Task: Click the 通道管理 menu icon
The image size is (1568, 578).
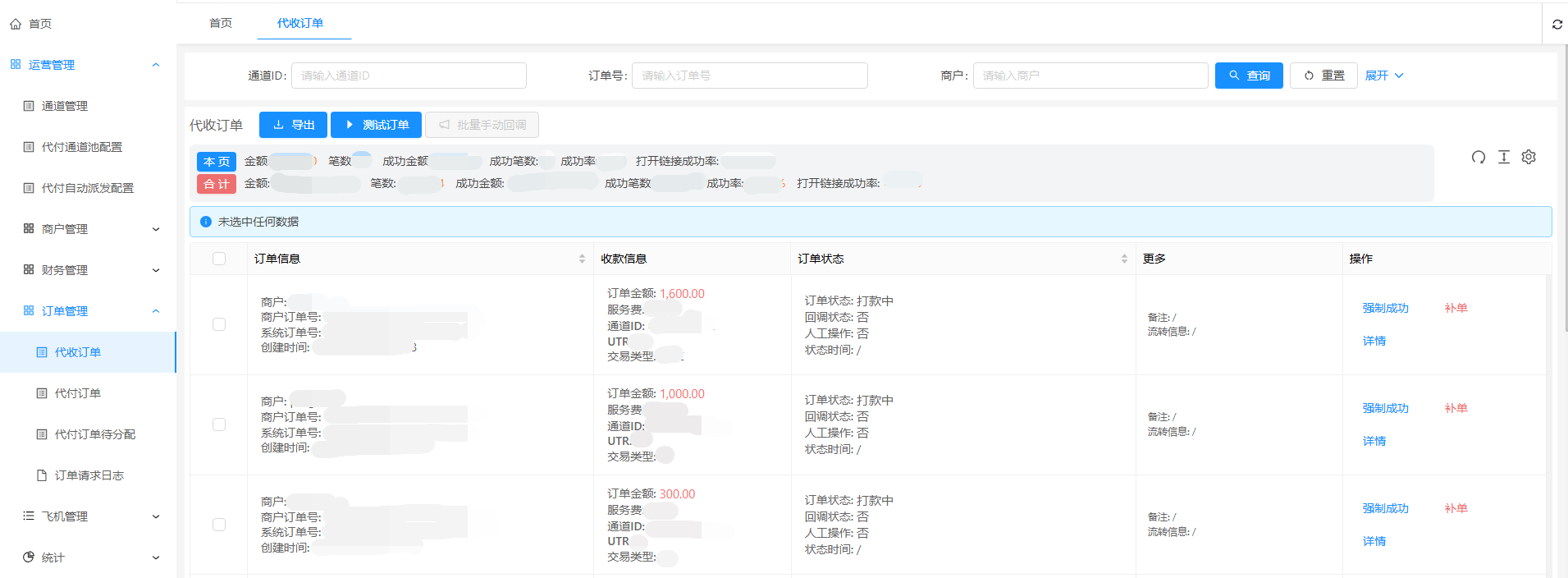Action: [29, 106]
